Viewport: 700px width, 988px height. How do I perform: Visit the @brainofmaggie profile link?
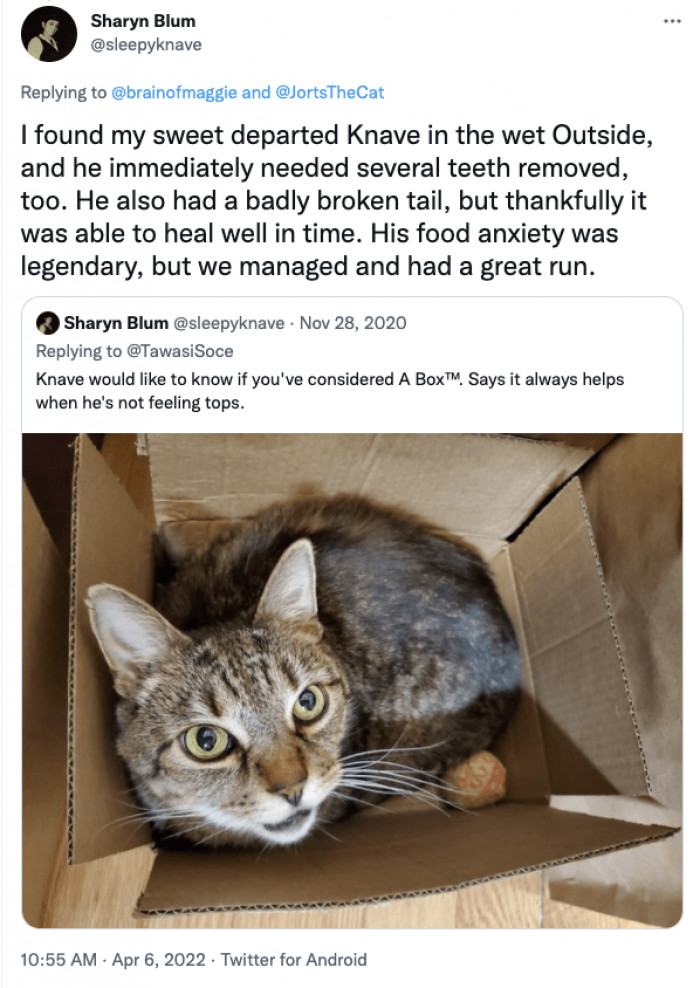(x=175, y=93)
